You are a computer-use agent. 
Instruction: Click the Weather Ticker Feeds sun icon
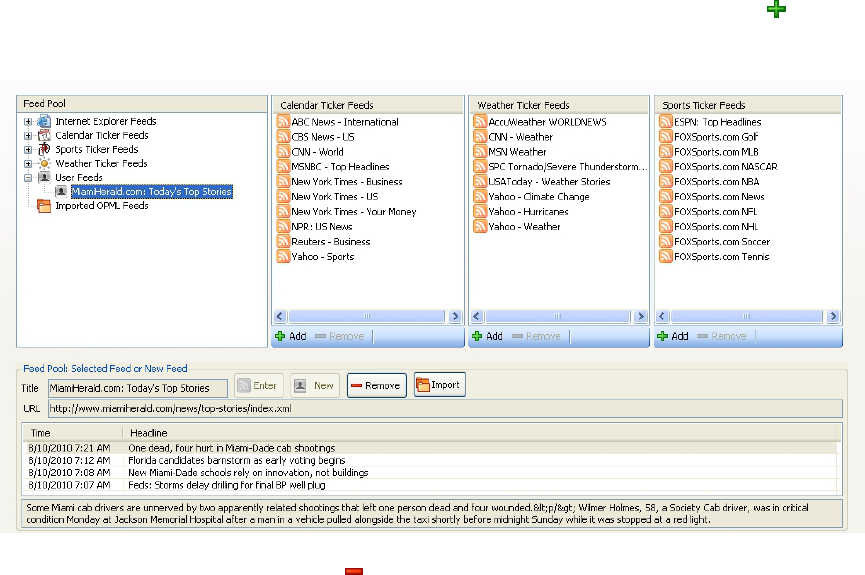pos(44,163)
